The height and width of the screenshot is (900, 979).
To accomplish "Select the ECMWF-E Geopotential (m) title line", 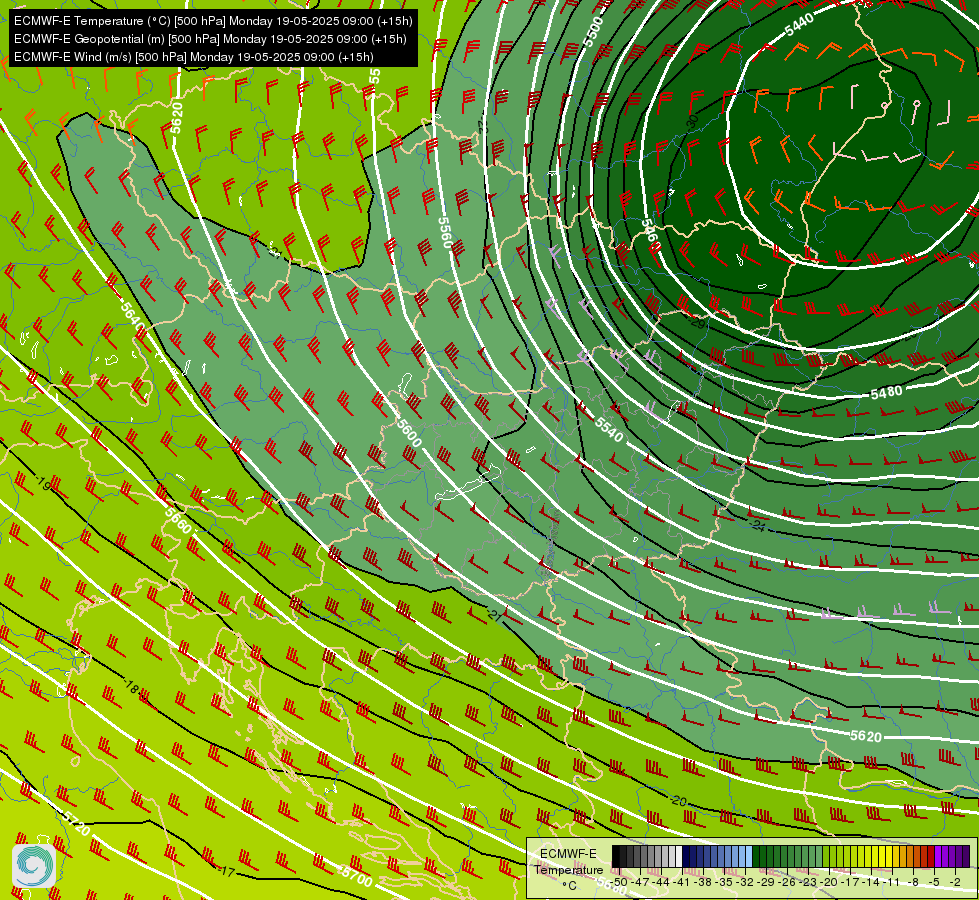I will point(210,39).
